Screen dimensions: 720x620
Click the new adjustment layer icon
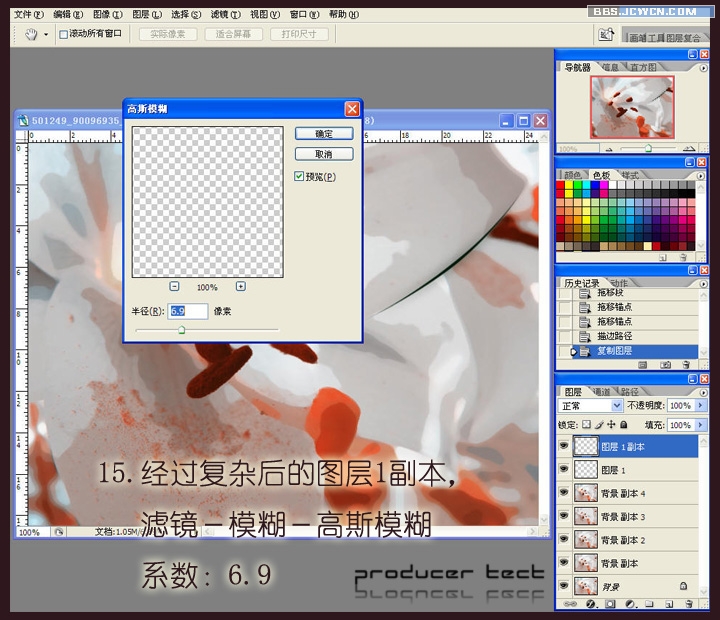(630, 604)
